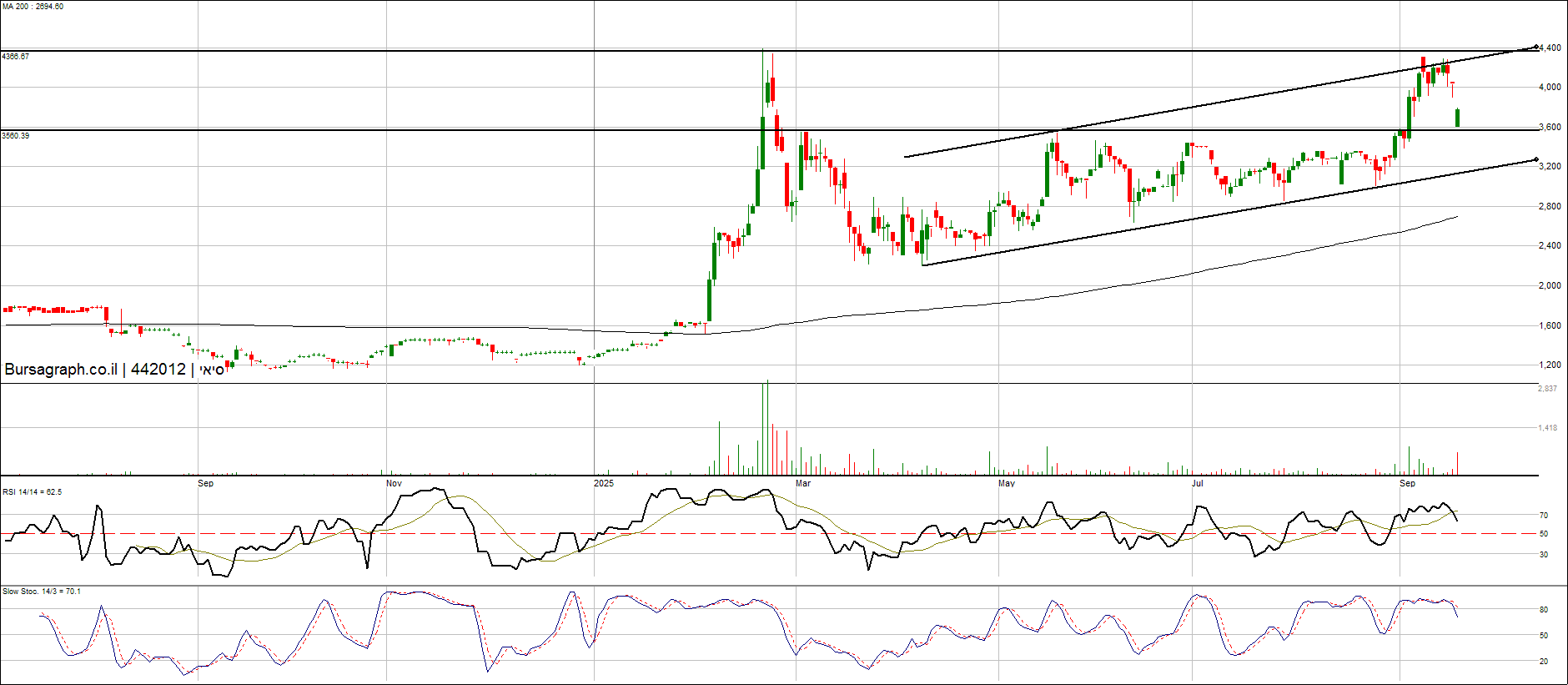
Task: Click the 1,200 price axis value
Action: [x=1550, y=365]
